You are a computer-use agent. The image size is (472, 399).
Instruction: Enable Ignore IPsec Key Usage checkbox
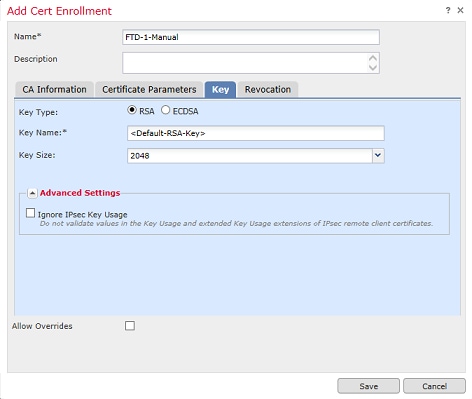[x=30, y=213]
